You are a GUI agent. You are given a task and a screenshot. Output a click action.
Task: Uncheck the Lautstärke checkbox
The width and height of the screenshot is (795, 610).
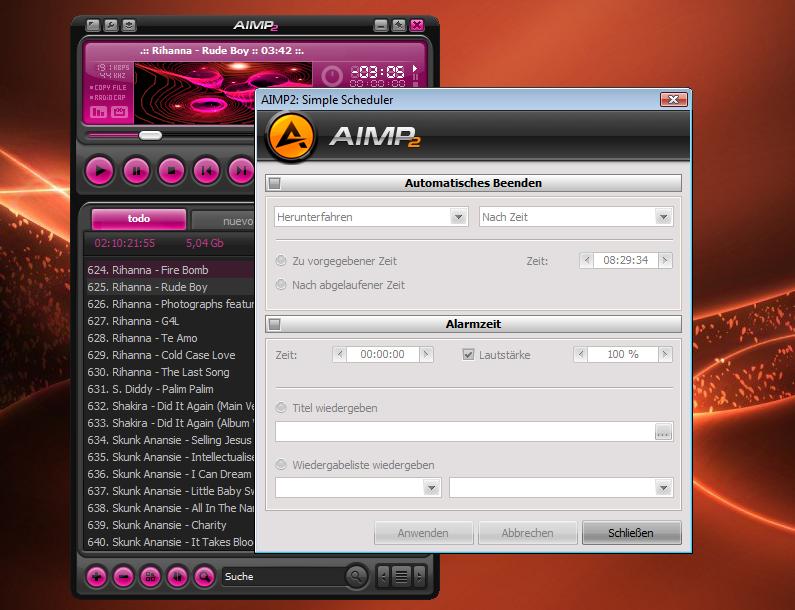pos(468,354)
